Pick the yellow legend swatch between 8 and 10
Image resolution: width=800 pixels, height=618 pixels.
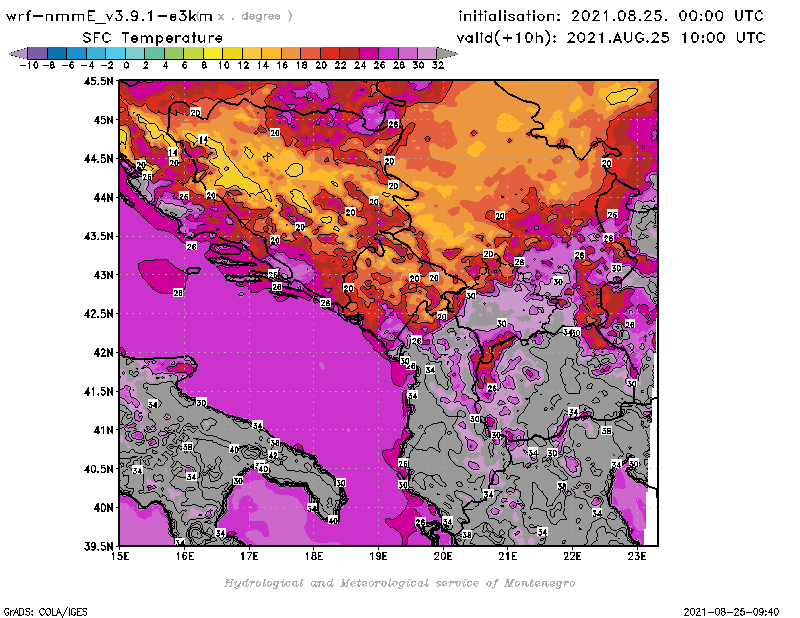tap(213, 53)
